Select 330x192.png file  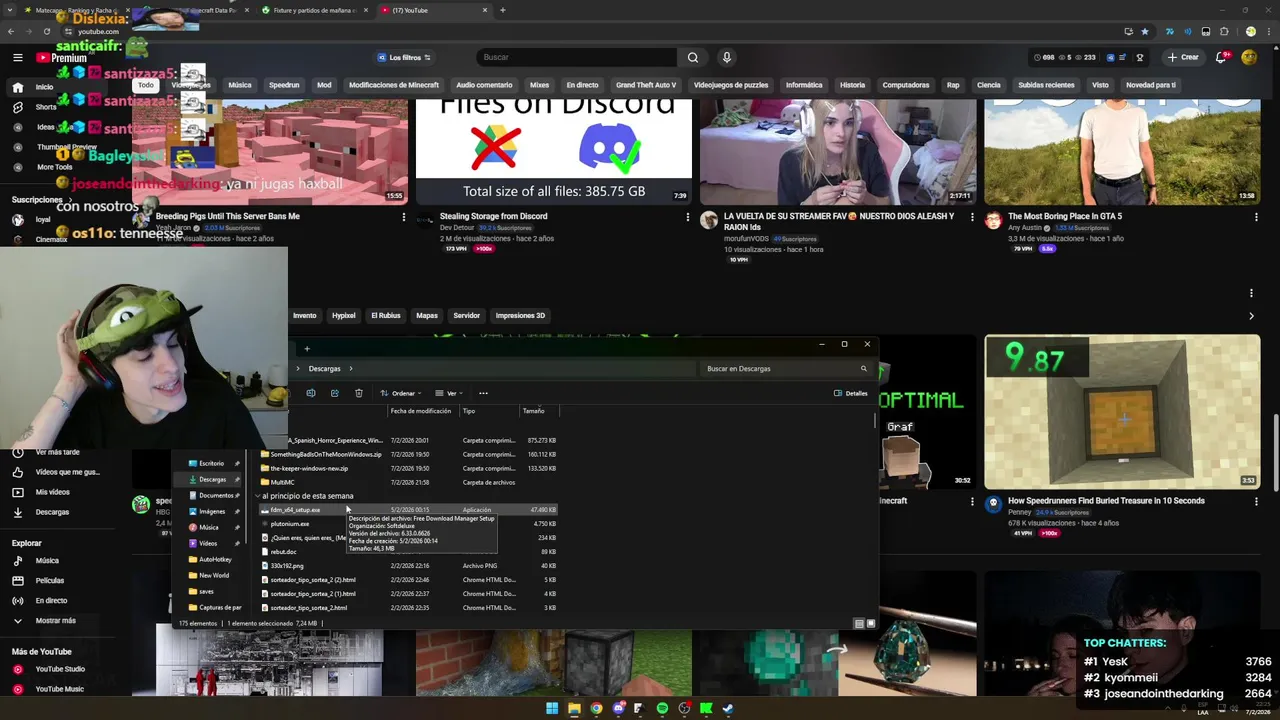(x=287, y=566)
